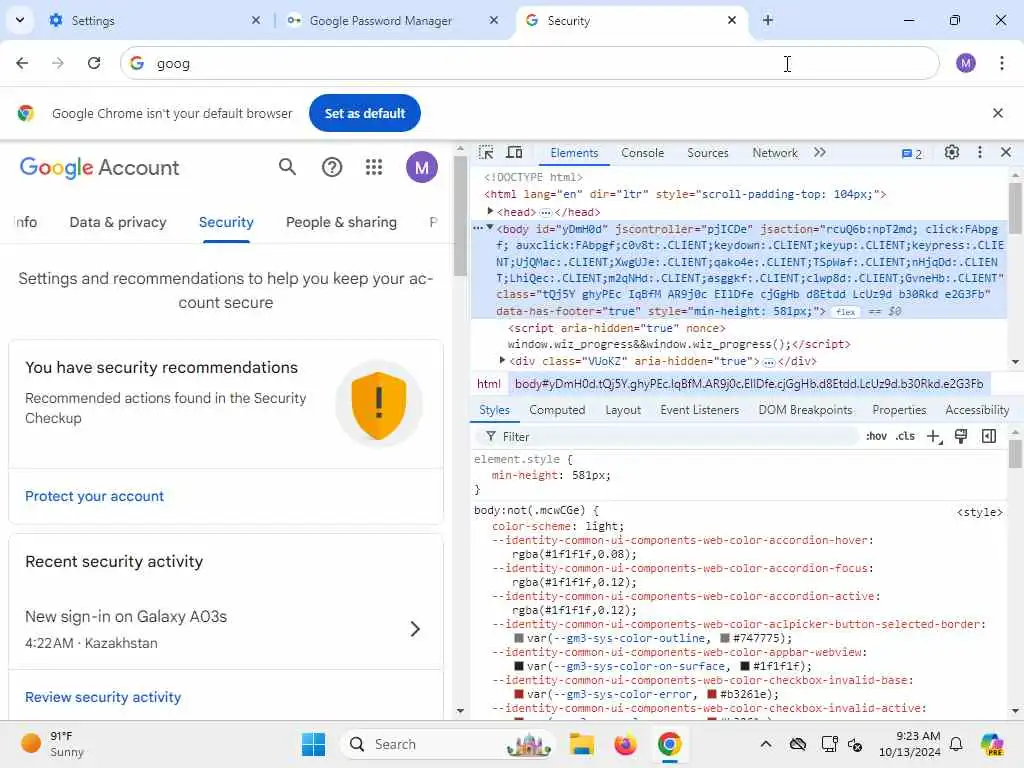
Task: Click the flex badge on the body element
Action: tap(846, 312)
